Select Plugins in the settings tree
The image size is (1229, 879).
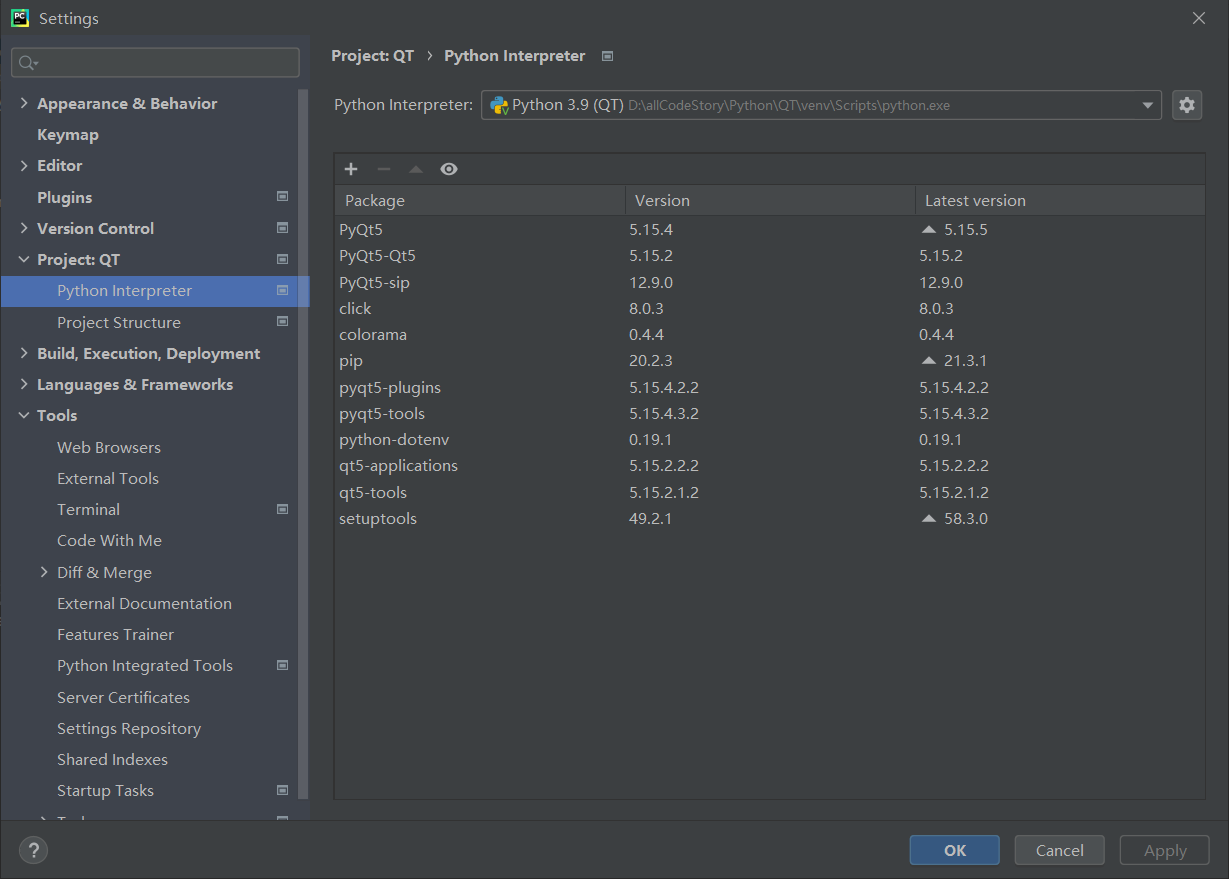64,197
